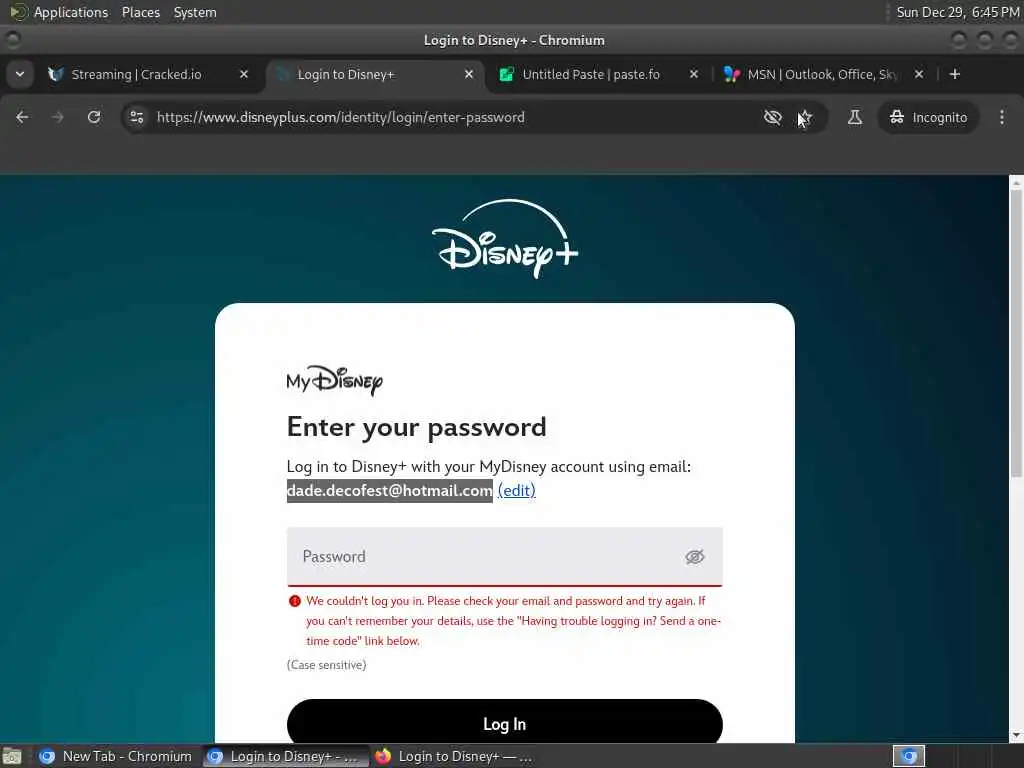The width and height of the screenshot is (1024, 768).
Task: Switch to Untitled Paste | paste.fo tab
Action: [590, 74]
